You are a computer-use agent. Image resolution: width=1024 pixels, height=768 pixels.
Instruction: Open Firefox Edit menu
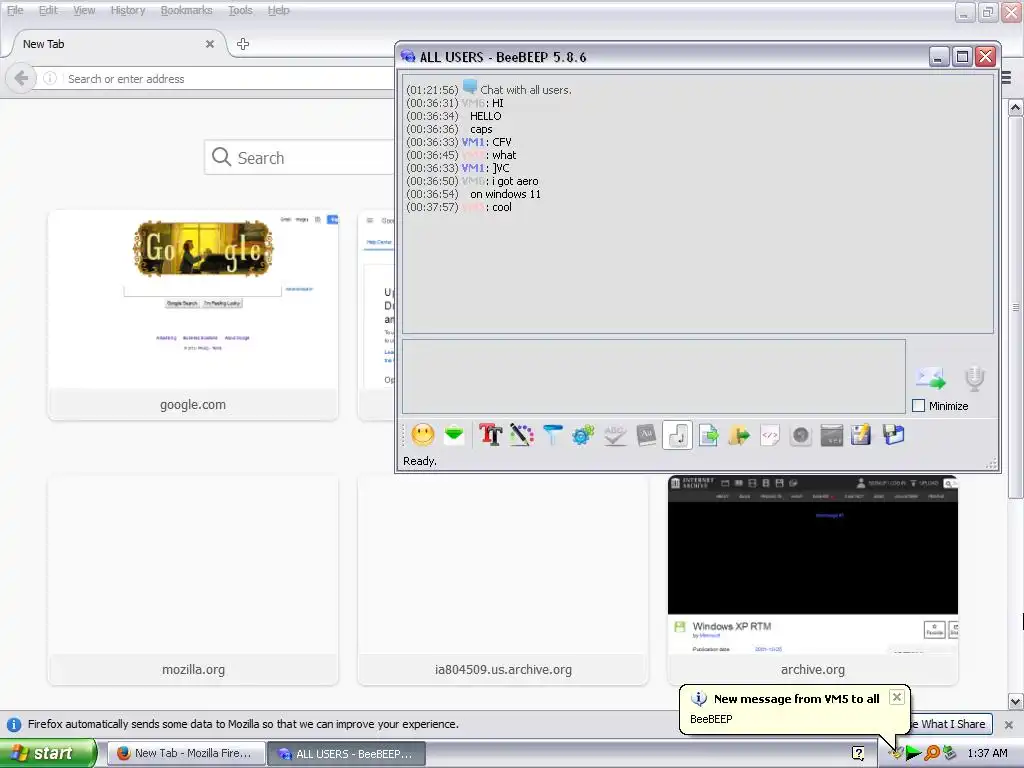(x=48, y=10)
